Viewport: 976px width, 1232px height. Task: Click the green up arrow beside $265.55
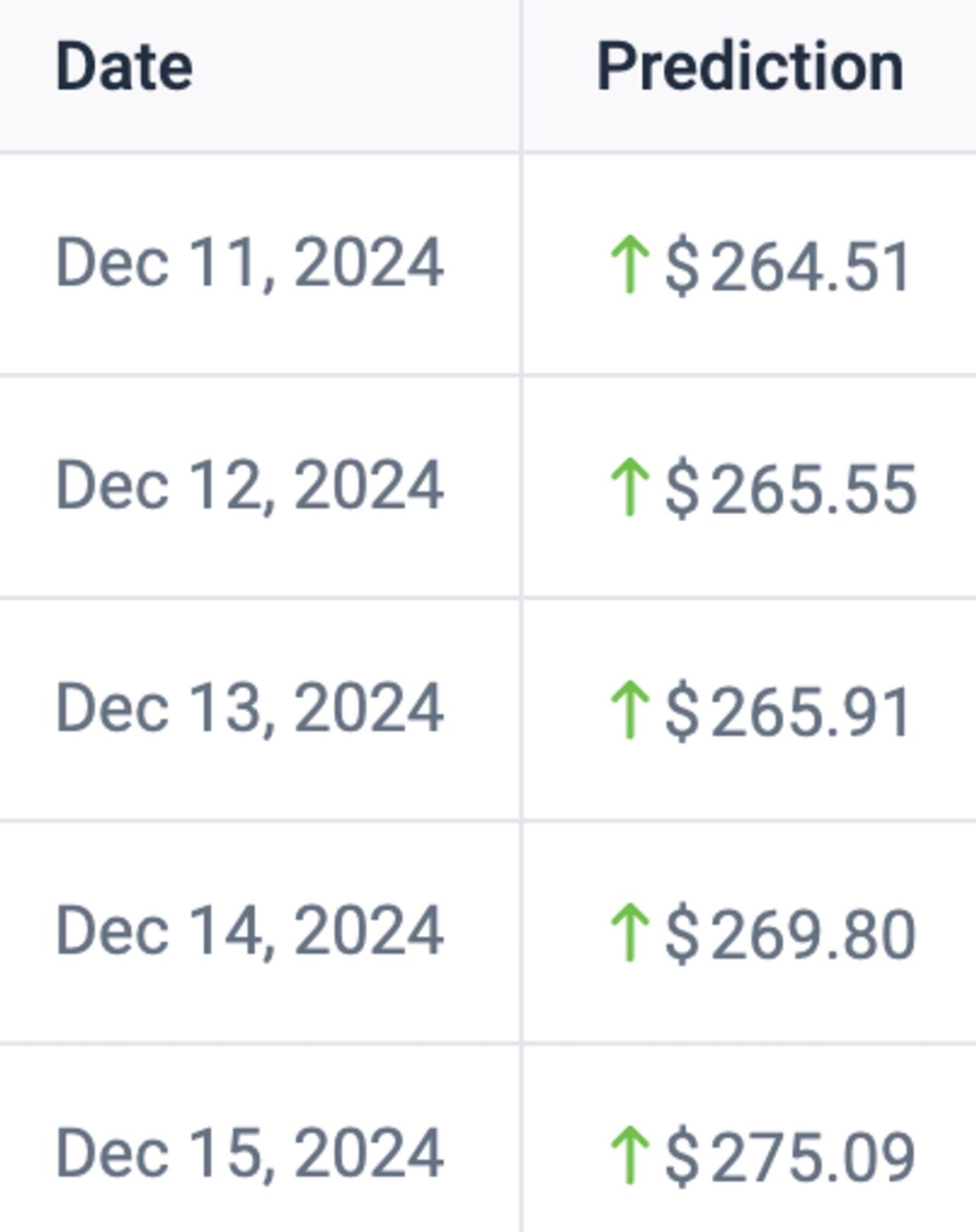coord(630,487)
